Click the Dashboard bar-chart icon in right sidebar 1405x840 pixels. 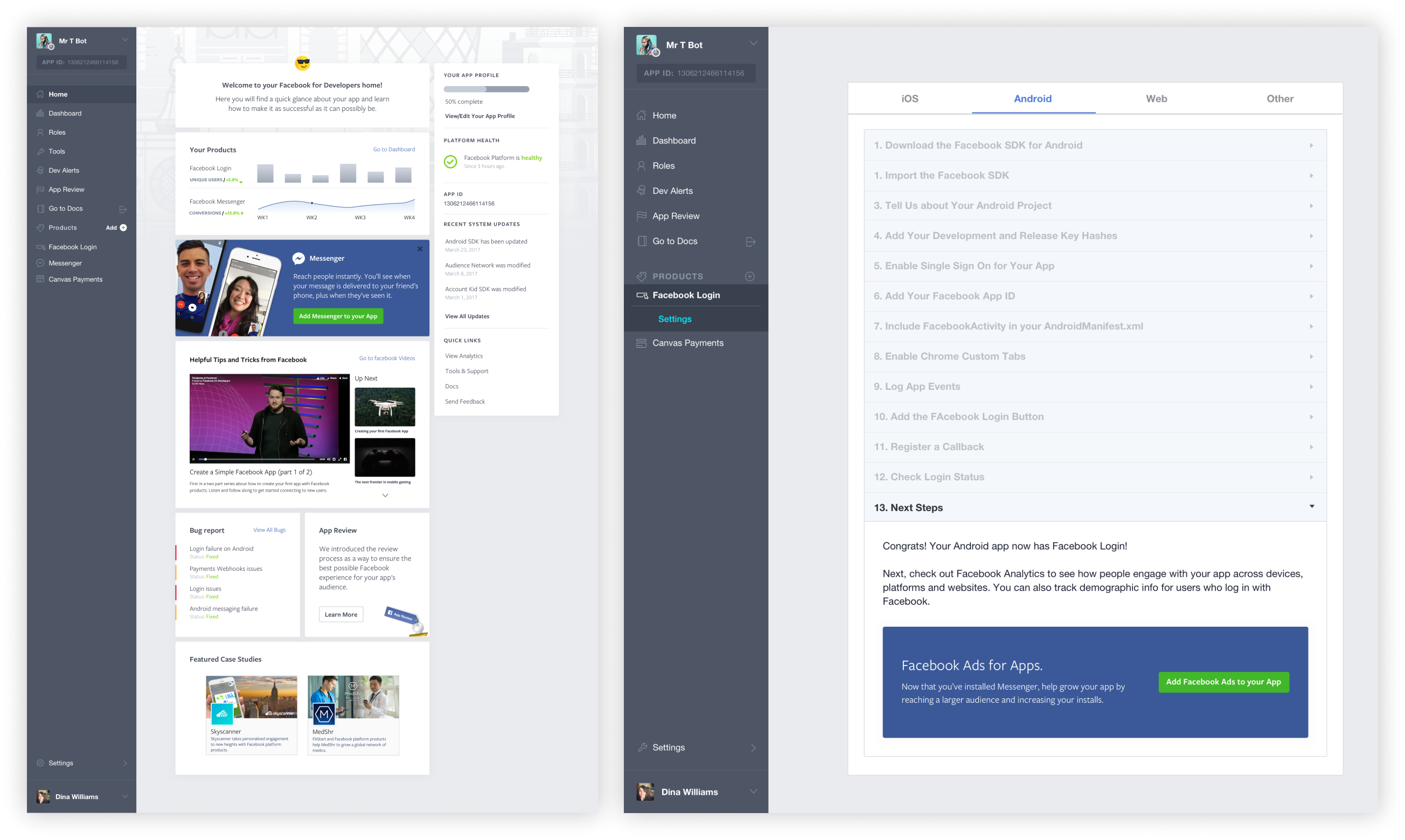click(641, 141)
